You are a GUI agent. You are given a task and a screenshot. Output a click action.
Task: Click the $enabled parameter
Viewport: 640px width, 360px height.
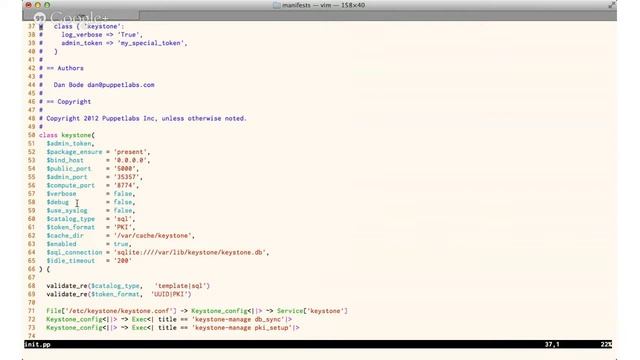(x=61, y=244)
